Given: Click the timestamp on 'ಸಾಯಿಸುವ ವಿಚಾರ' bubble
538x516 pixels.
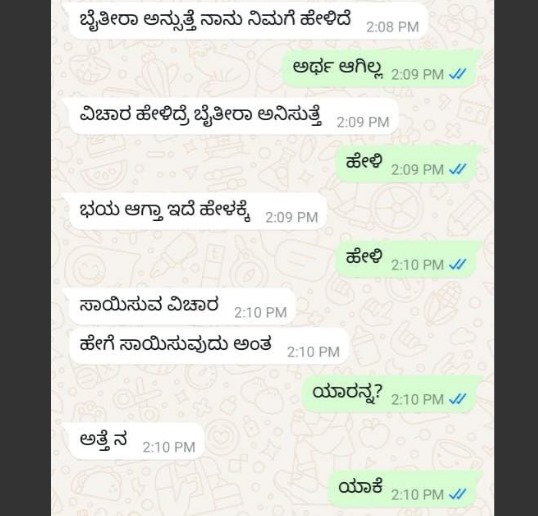Looking at the screenshot, I should point(260,313).
